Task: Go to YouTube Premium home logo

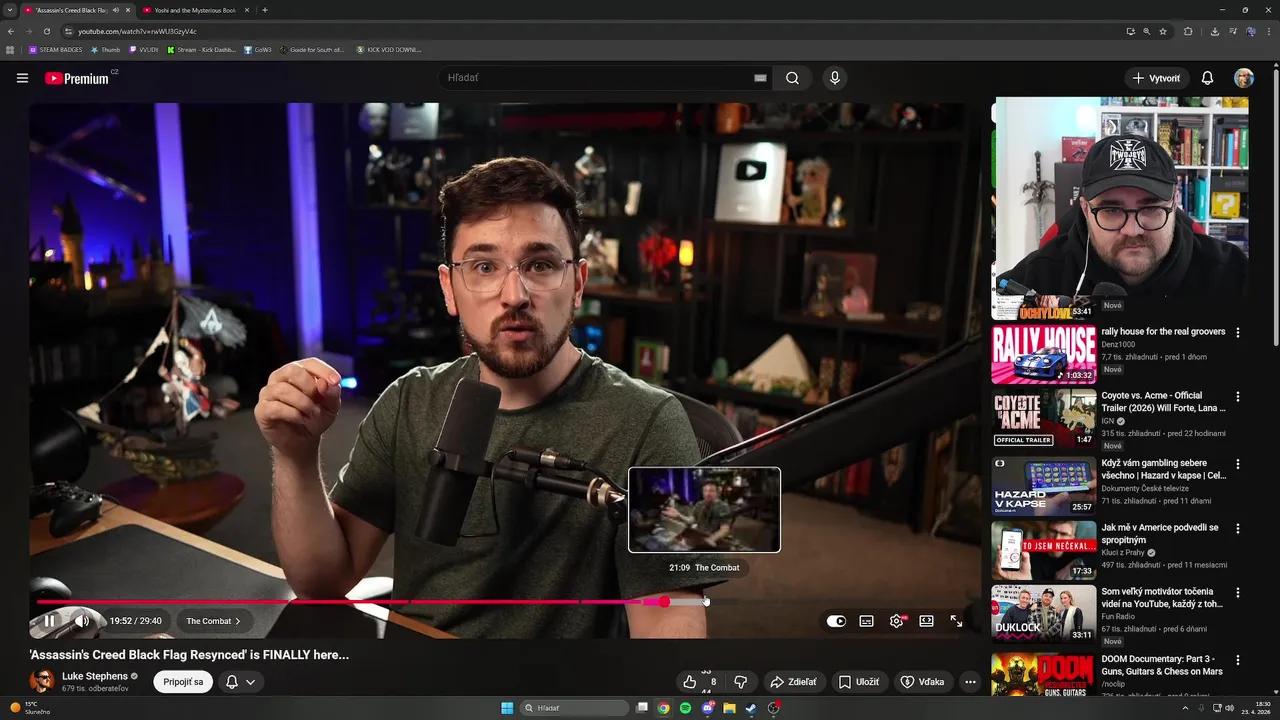Action: point(77,78)
